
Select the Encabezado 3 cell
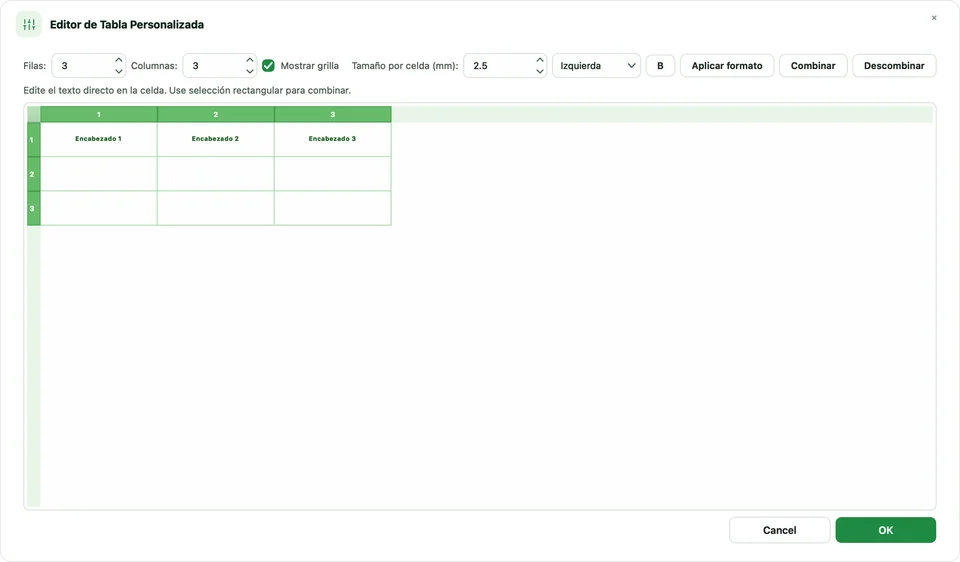point(332,139)
